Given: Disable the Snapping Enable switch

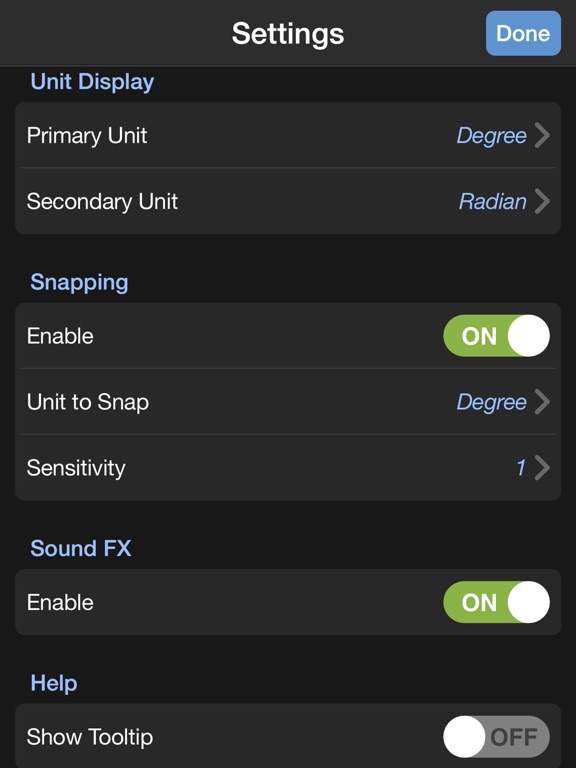Looking at the screenshot, I should (x=496, y=336).
